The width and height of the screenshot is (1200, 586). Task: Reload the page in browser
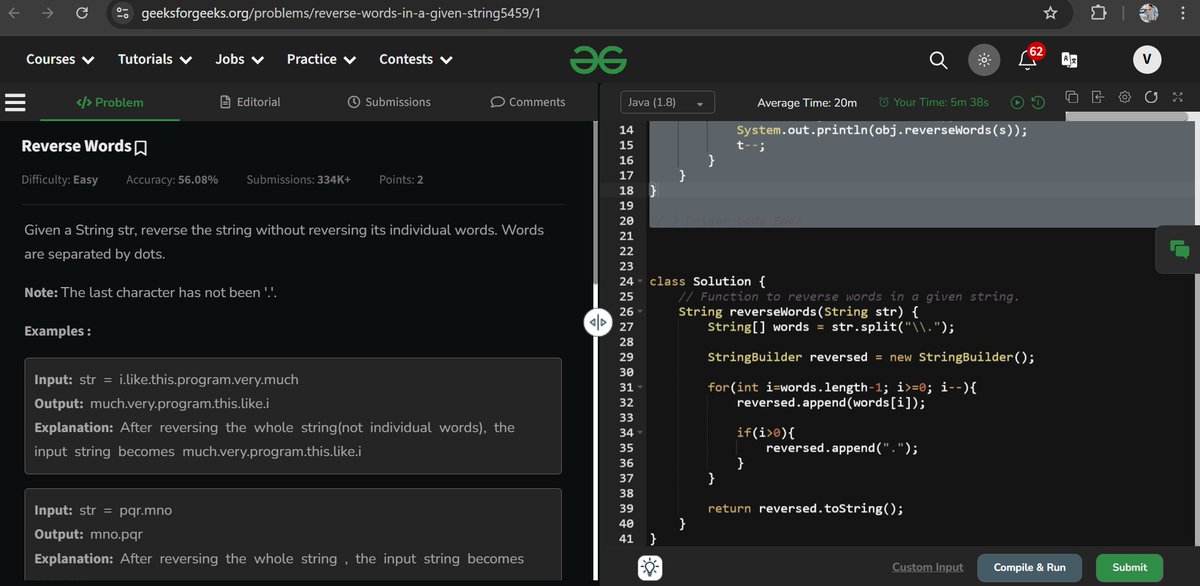tap(83, 13)
